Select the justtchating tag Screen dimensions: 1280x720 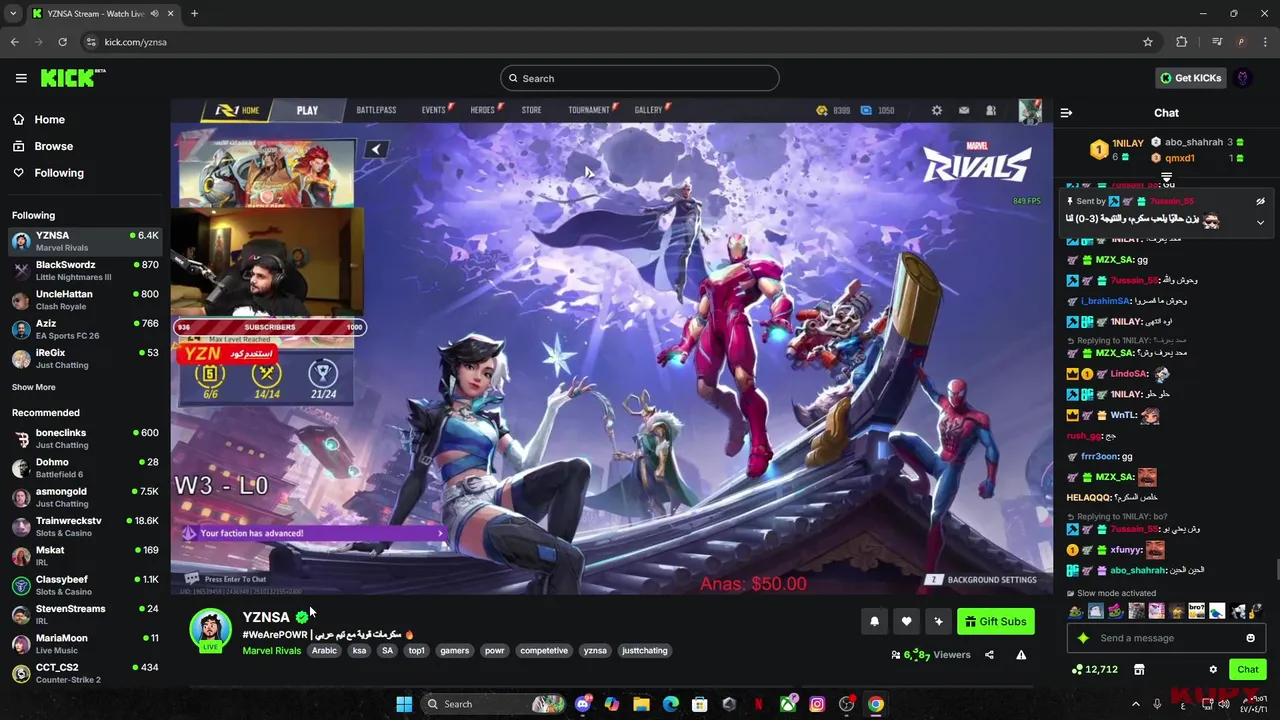point(645,651)
